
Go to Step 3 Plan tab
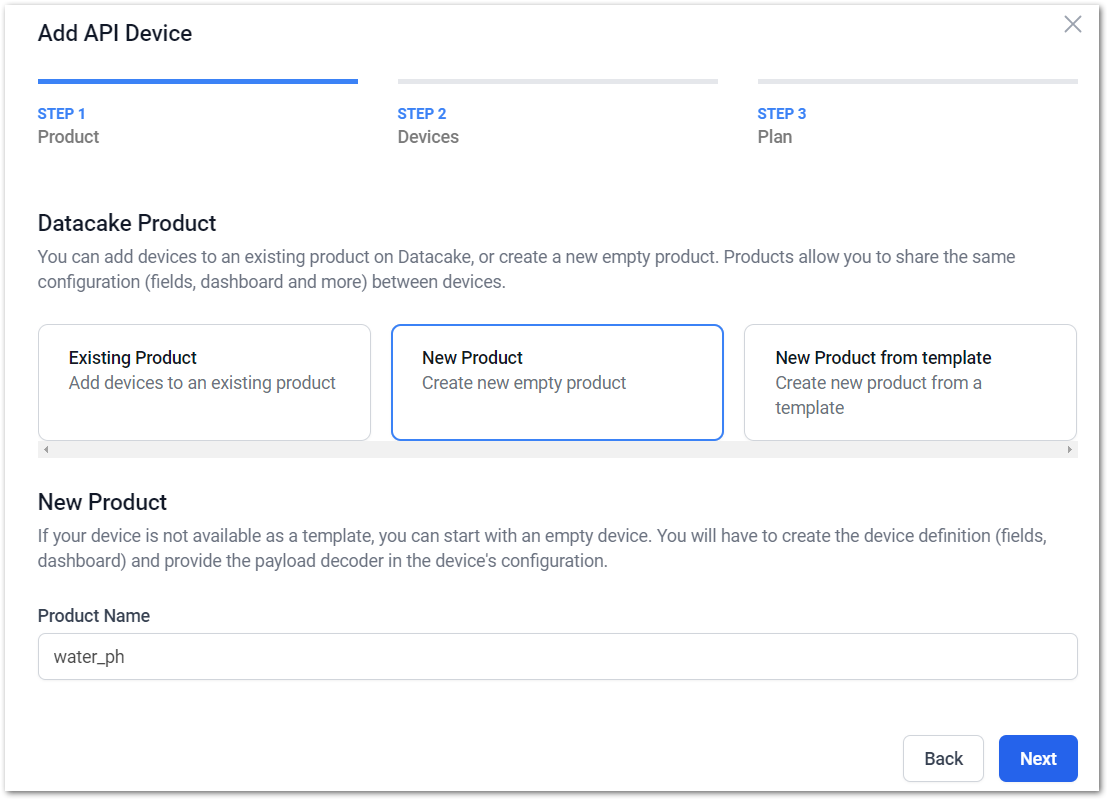(x=782, y=125)
